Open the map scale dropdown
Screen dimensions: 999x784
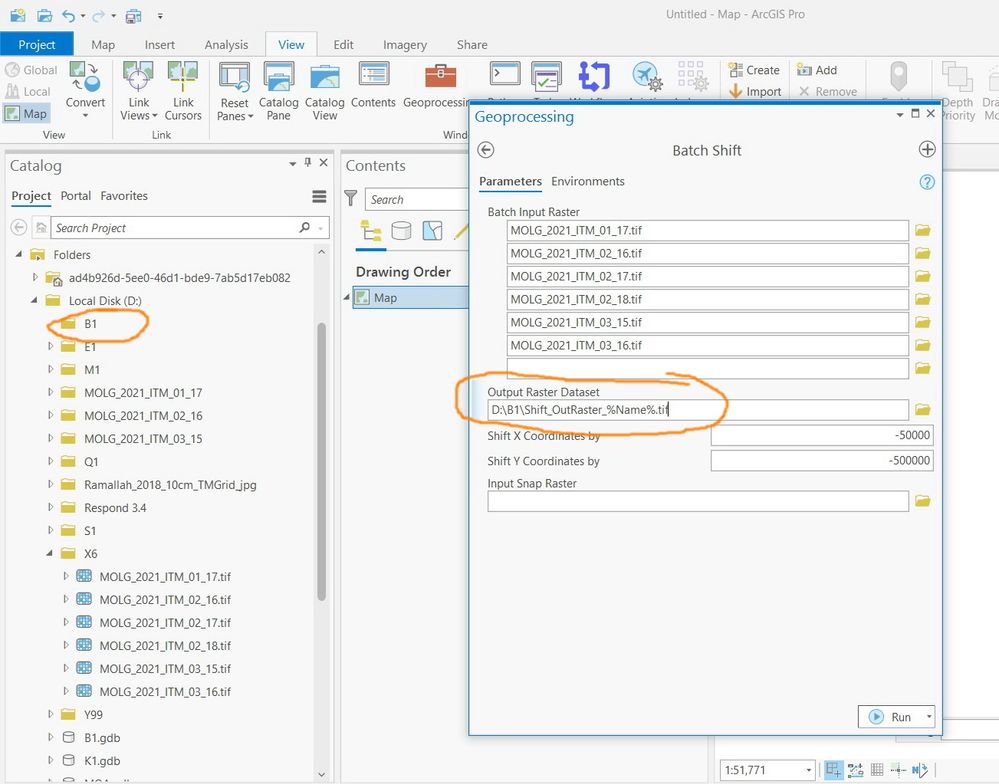tap(808, 770)
